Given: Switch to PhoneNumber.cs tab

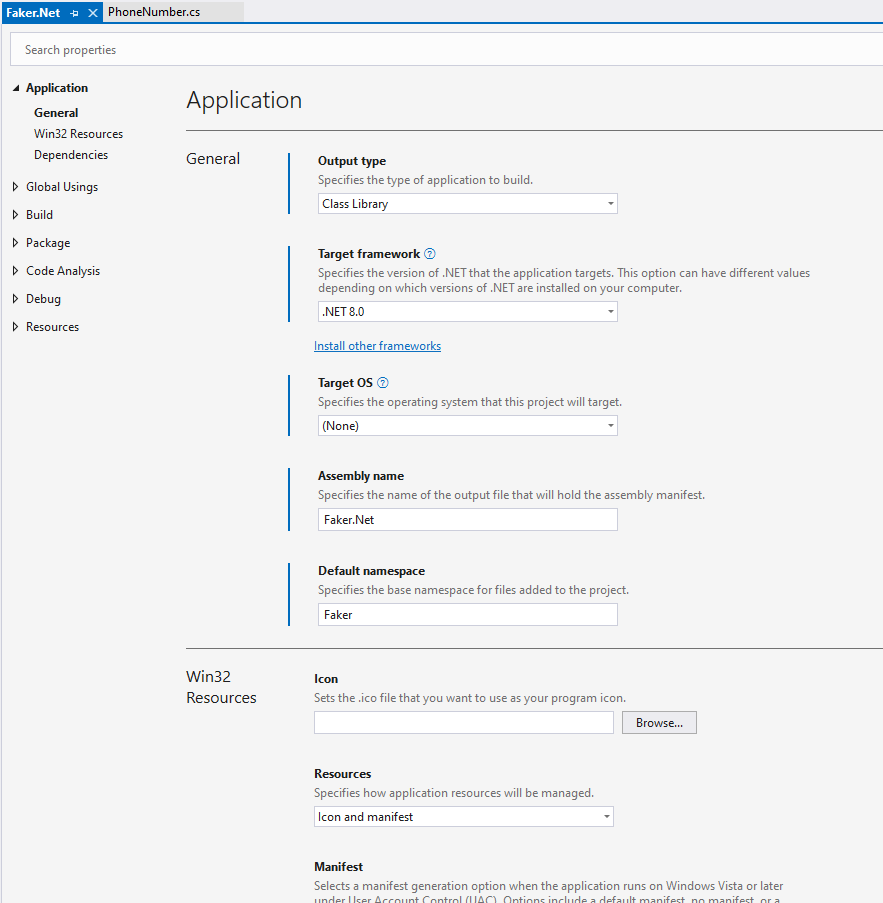Looking at the screenshot, I should [x=154, y=12].
